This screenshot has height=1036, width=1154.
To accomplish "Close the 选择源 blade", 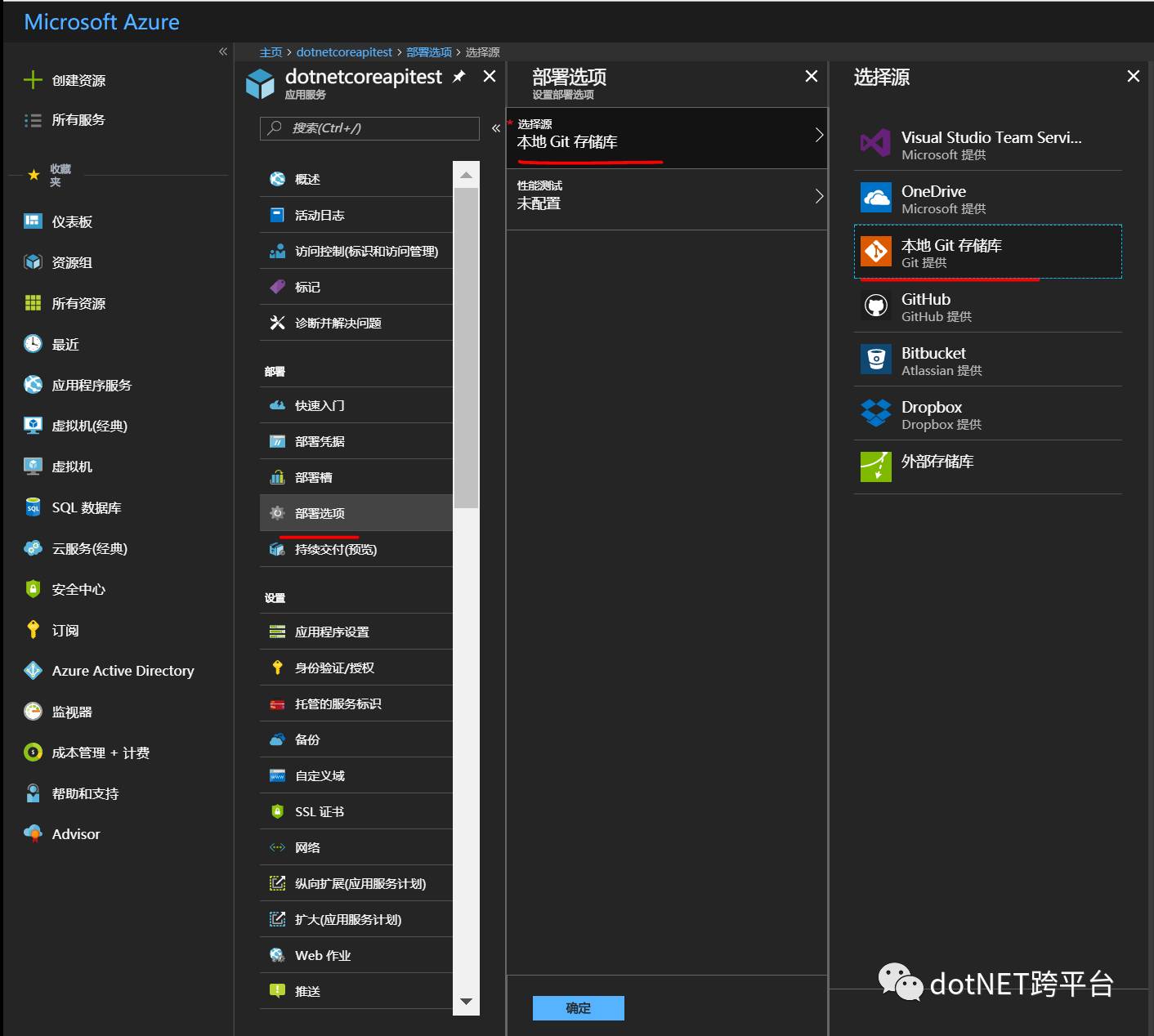I will coord(1133,76).
